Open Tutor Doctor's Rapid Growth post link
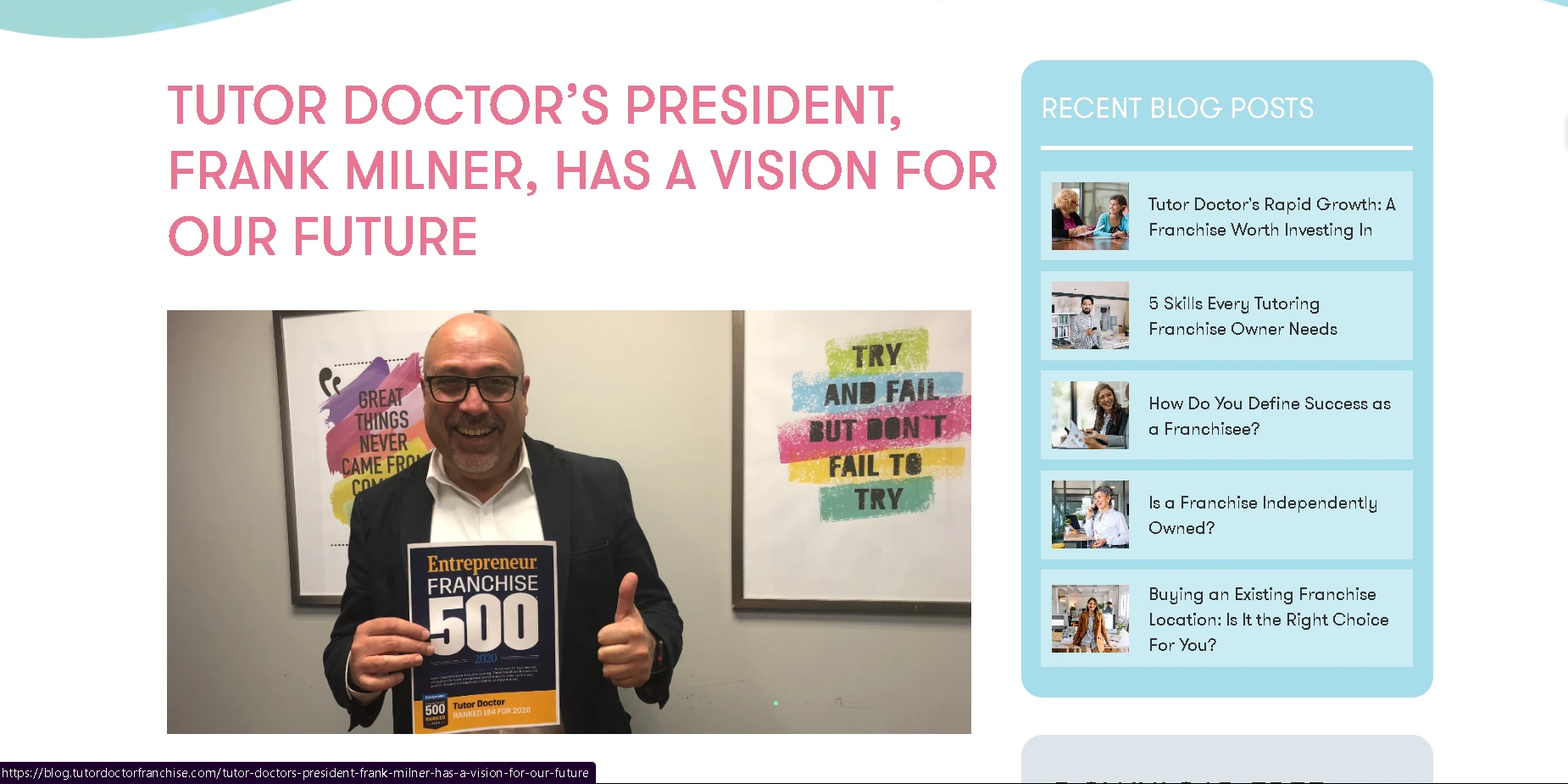1568x784 pixels. [1271, 217]
